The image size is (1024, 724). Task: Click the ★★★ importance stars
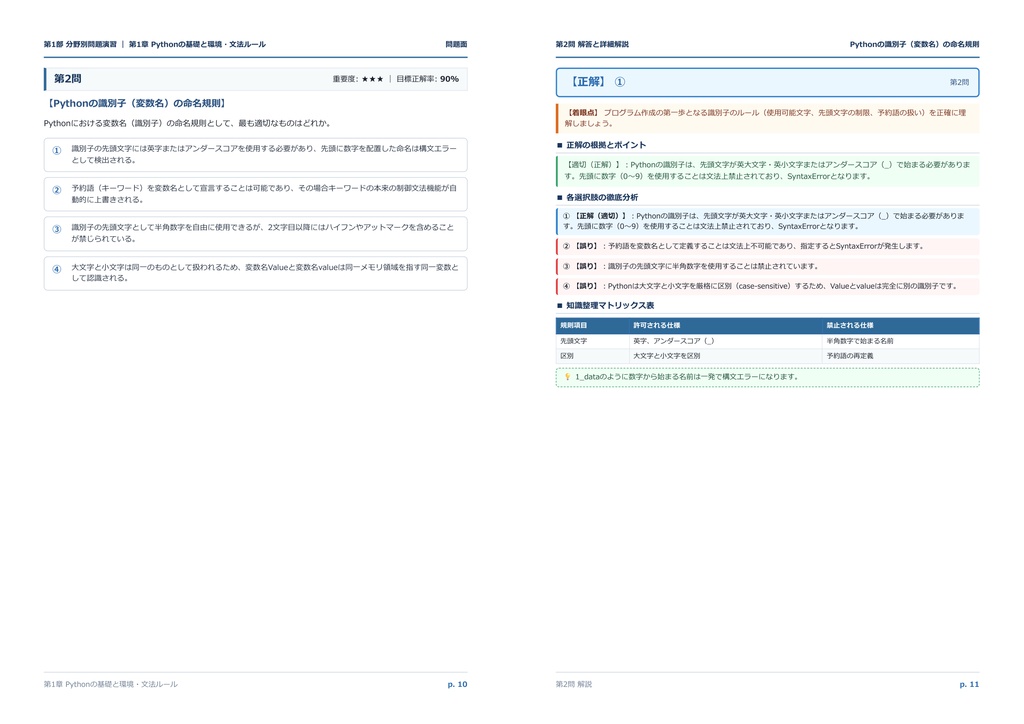pyautogui.click(x=372, y=79)
